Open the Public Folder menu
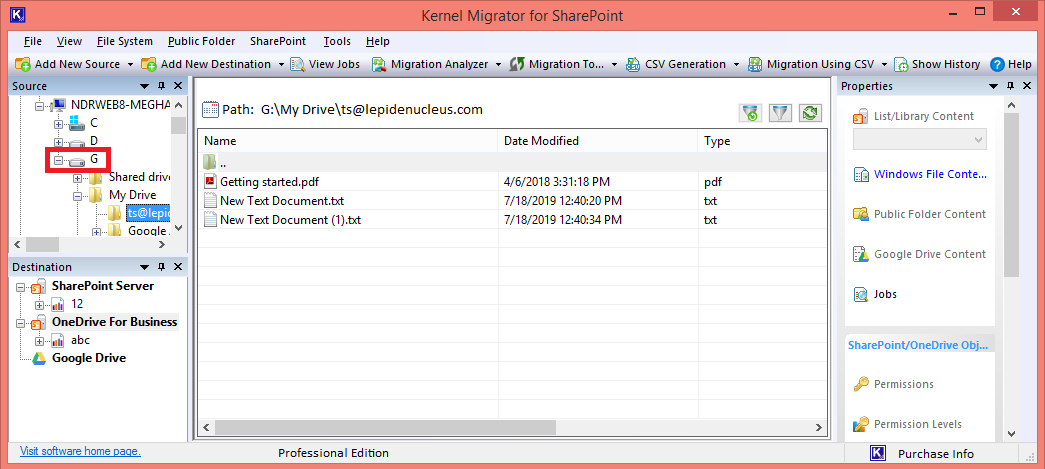 (x=201, y=41)
